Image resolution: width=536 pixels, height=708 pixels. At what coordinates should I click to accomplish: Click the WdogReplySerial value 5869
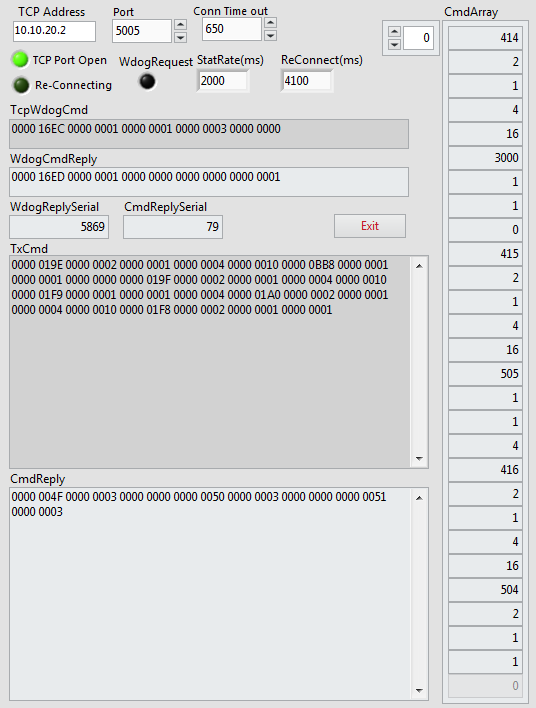[x=59, y=227]
